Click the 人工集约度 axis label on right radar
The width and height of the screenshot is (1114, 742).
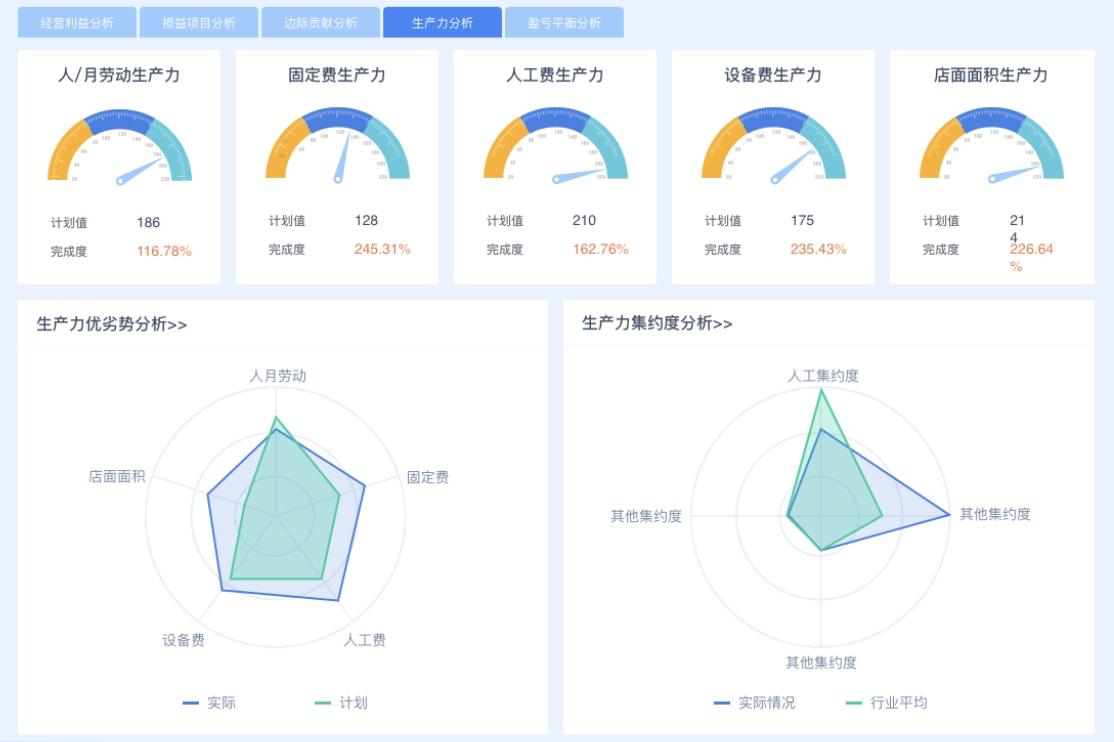point(823,375)
